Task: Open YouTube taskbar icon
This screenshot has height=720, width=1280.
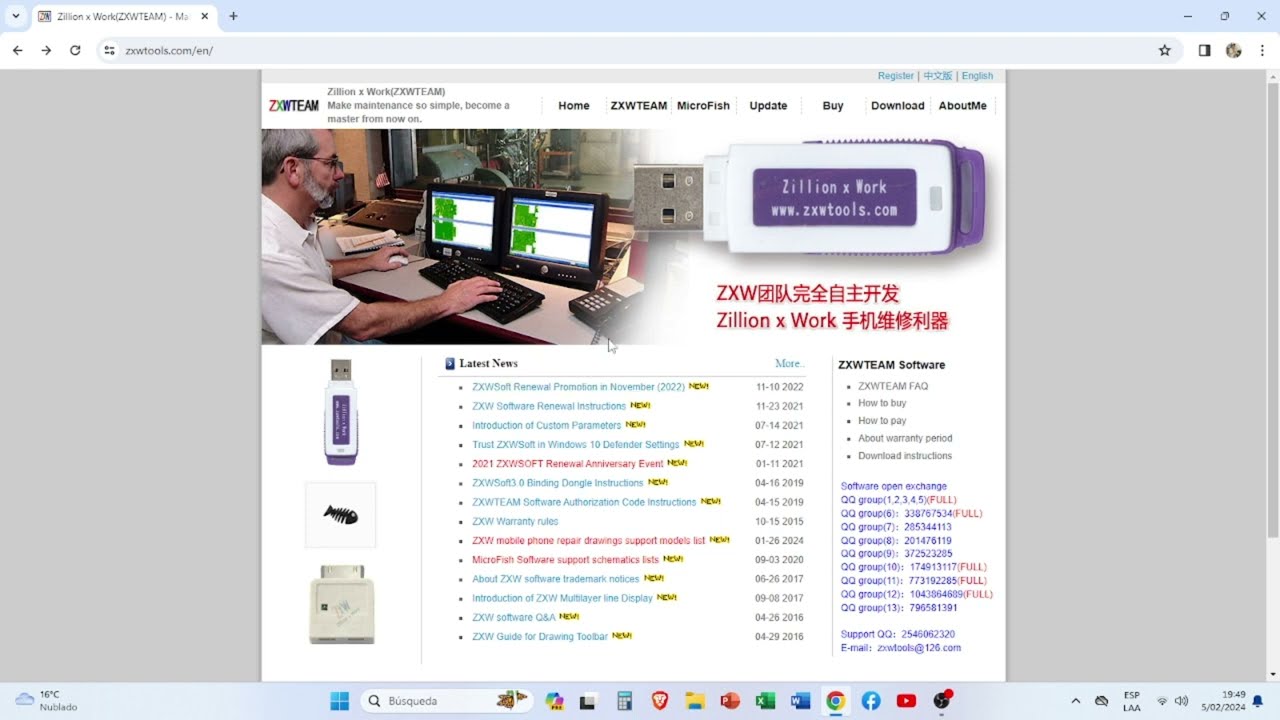Action: click(x=906, y=701)
